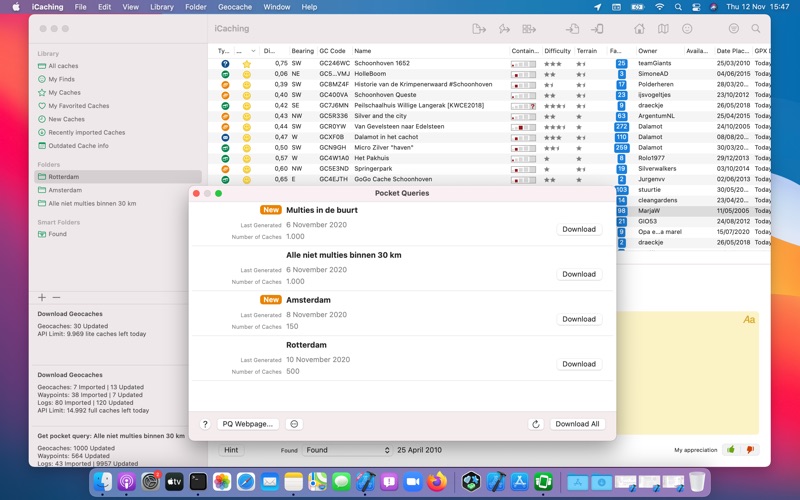Click the yellow notes area
Screen dimensions: 800x500
click(687, 373)
